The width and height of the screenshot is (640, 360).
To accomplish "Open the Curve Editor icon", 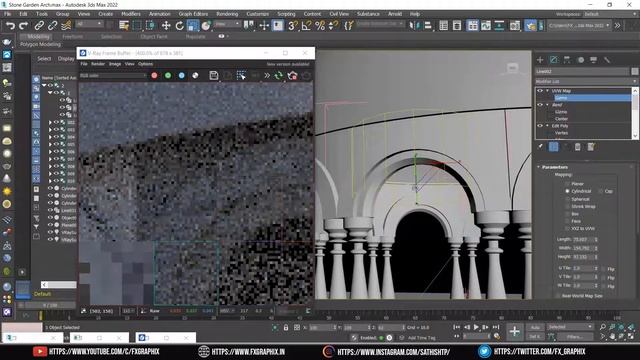I will click(486, 26).
